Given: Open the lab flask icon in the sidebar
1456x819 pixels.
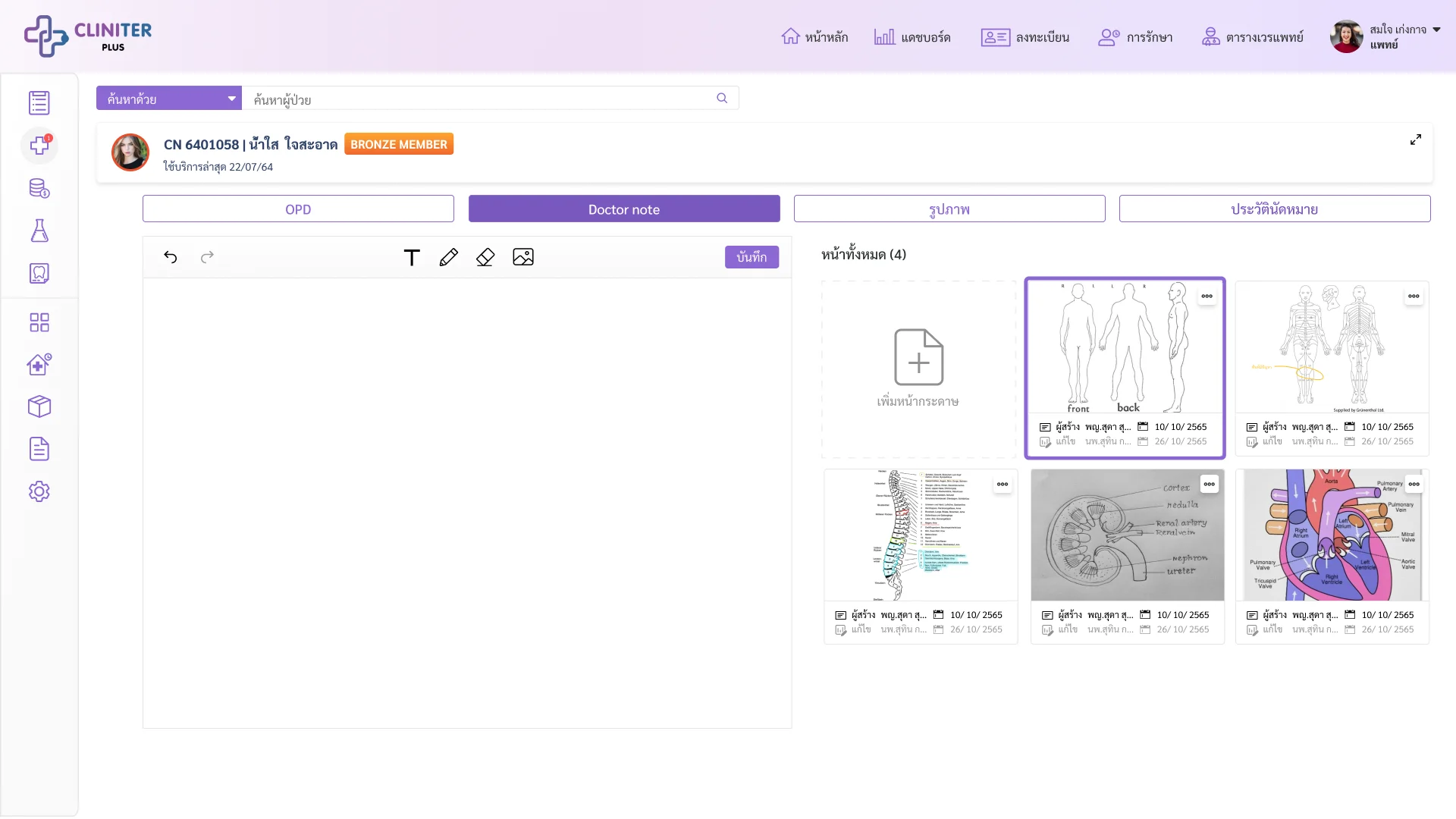Looking at the screenshot, I should 39,231.
